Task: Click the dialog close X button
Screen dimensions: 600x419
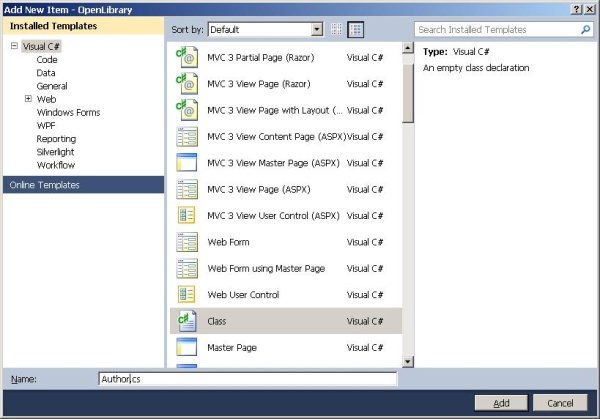Action: tap(590, 9)
